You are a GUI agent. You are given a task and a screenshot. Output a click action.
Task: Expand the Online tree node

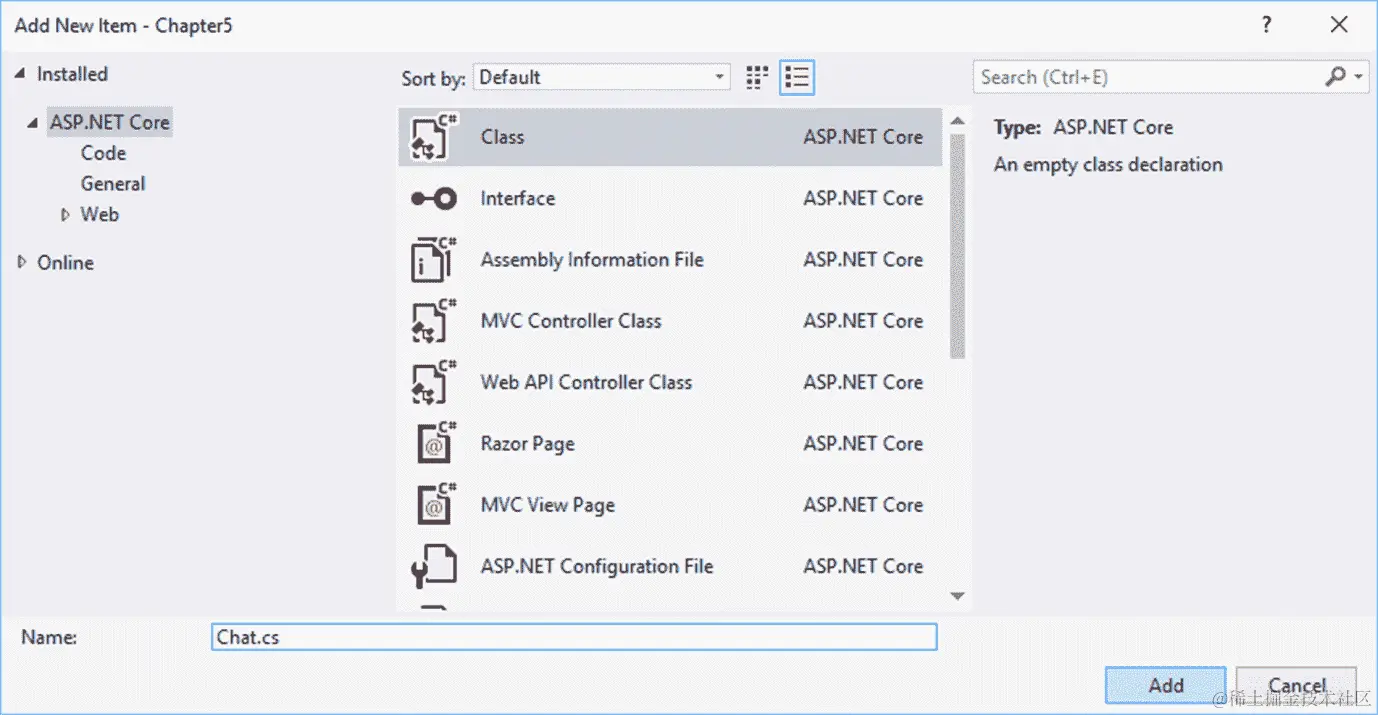23,262
